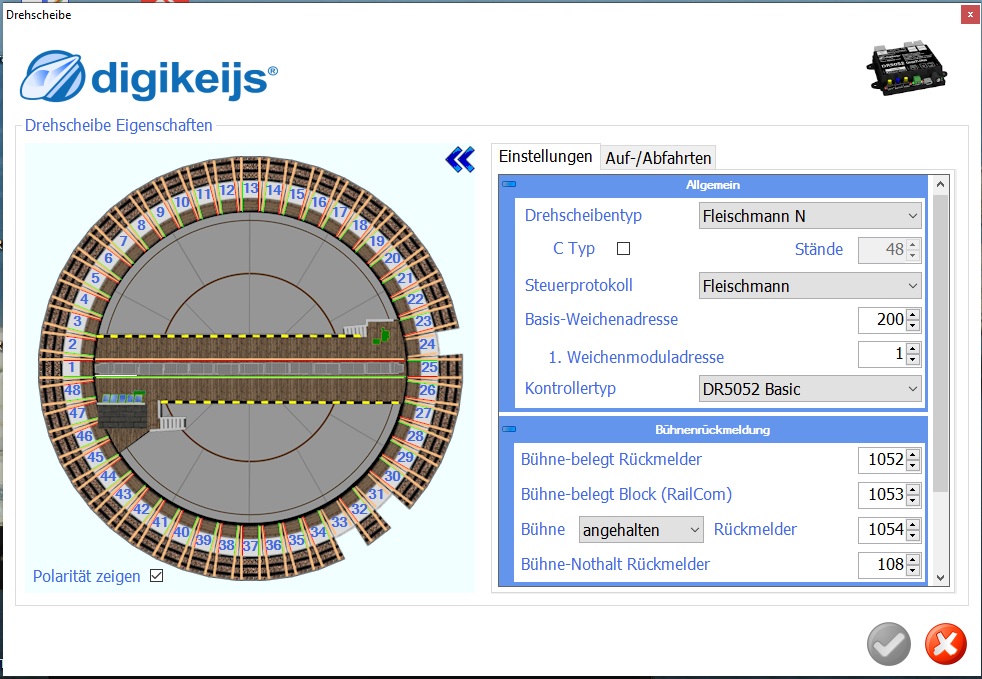Collapse the Bühnenrückmeldung section
Viewport: 982px width, 679px height.
click(x=509, y=429)
